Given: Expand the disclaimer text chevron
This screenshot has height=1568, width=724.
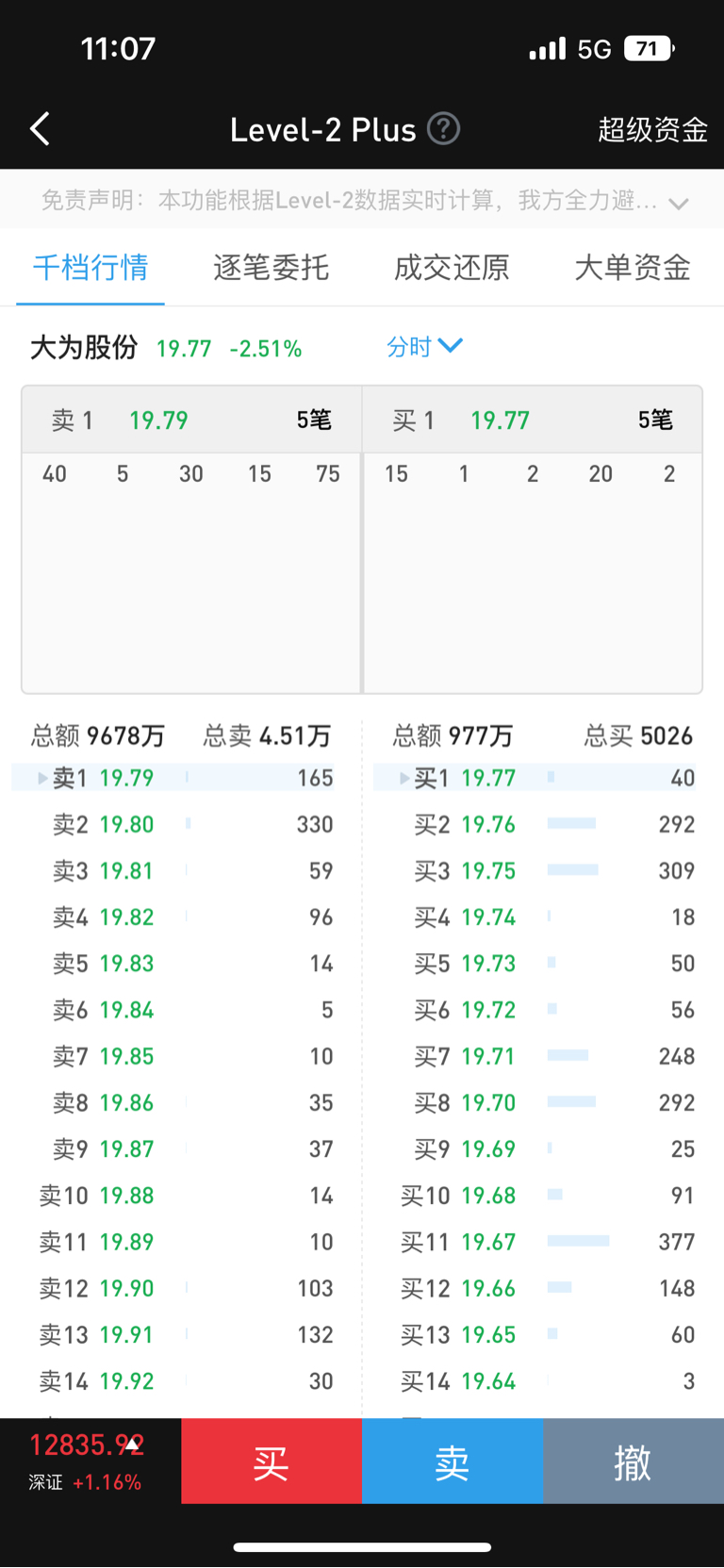Looking at the screenshot, I should pos(679,203).
